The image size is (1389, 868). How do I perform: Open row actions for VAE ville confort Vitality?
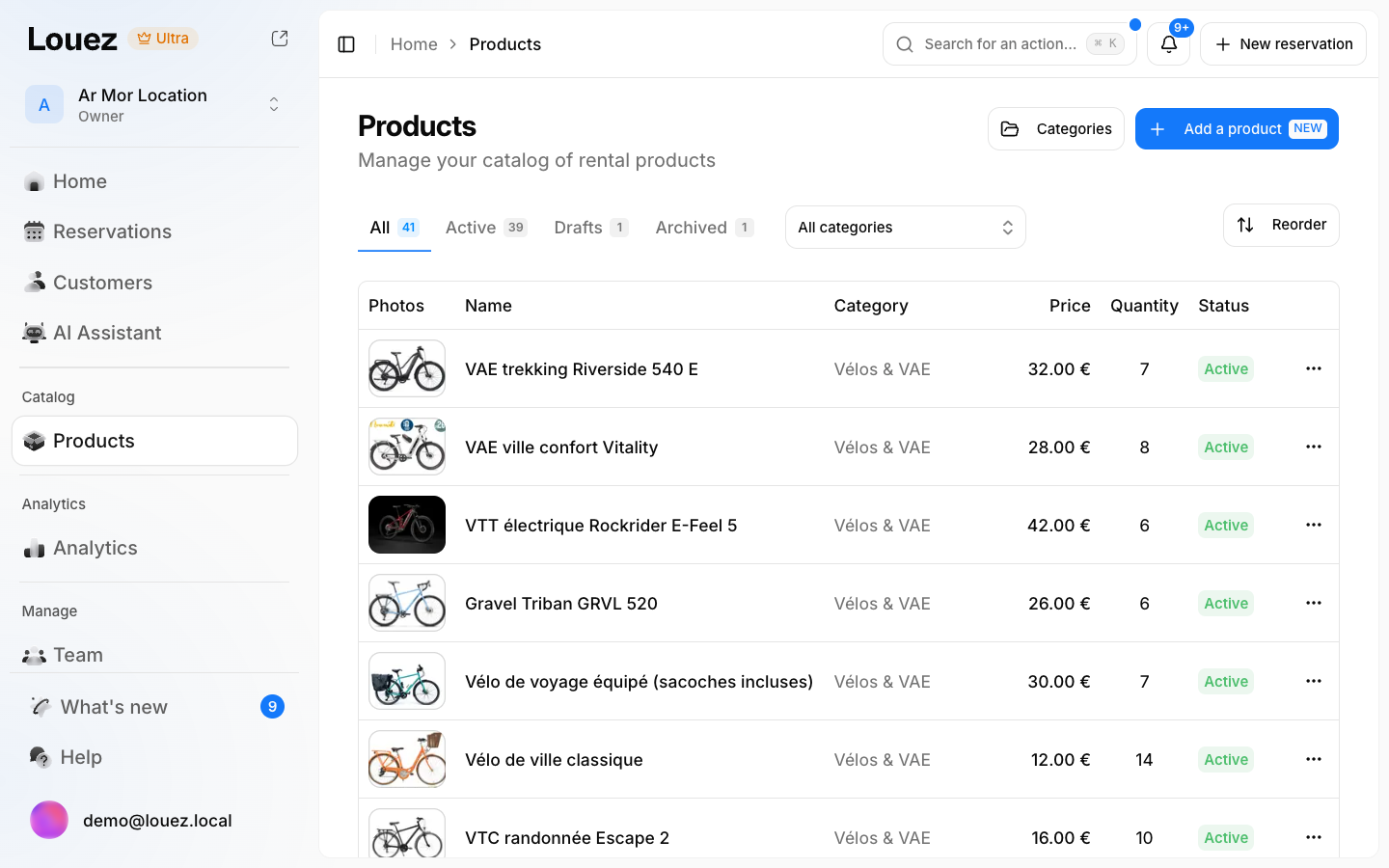(1313, 448)
